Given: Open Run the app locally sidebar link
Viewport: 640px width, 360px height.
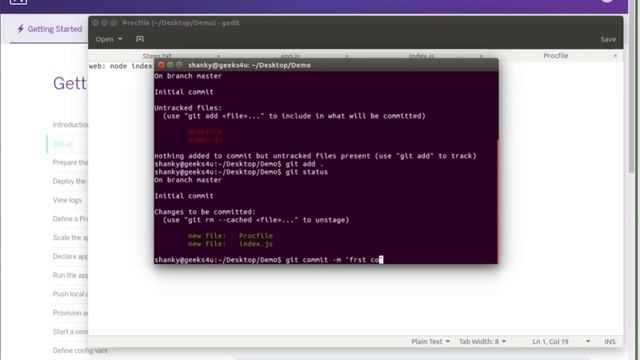Looking at the screenshot, I should point(70,275).
